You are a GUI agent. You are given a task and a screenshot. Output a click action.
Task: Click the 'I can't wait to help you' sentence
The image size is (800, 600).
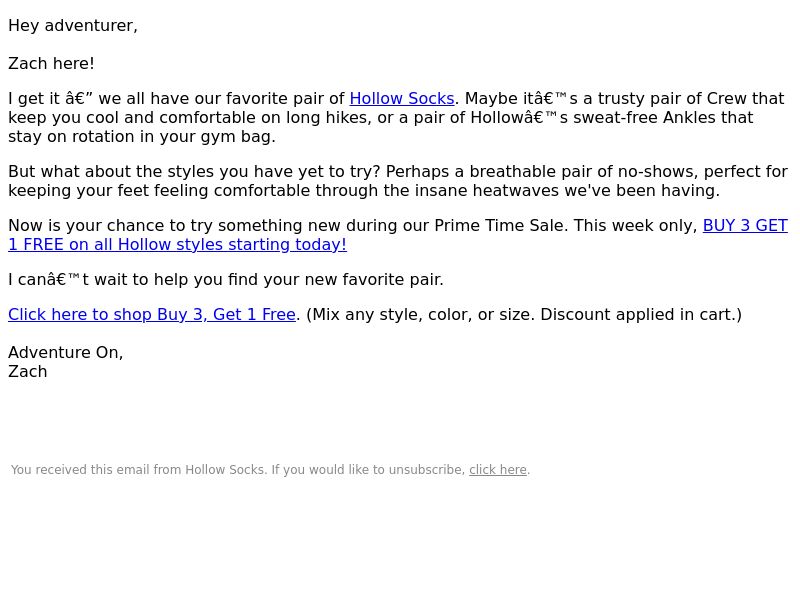click(226, 280)
